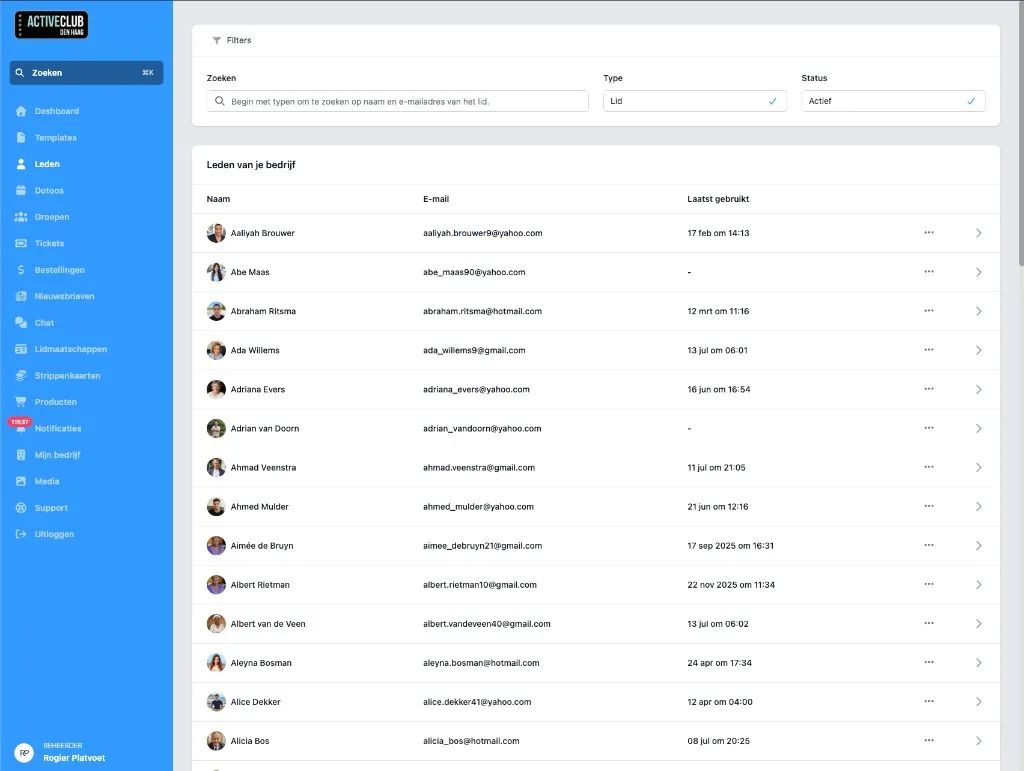Open more options for Ada Willems

[929, 350]
